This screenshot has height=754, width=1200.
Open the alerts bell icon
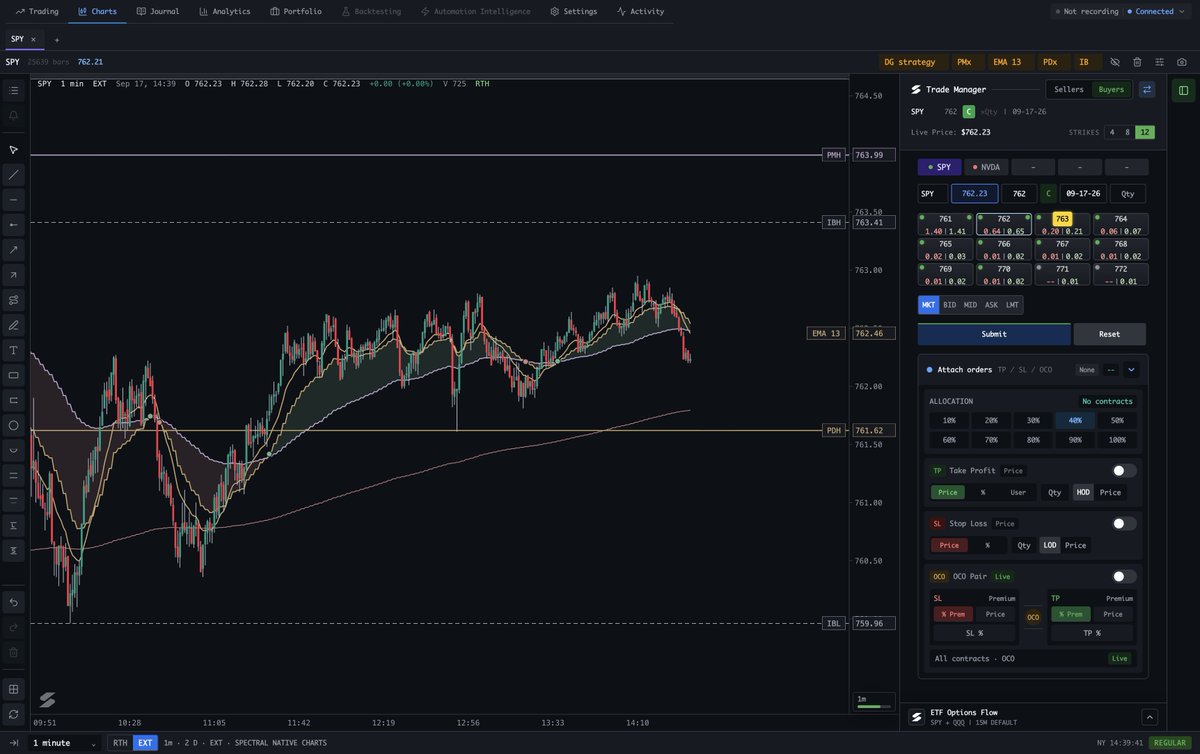(13, 116)
